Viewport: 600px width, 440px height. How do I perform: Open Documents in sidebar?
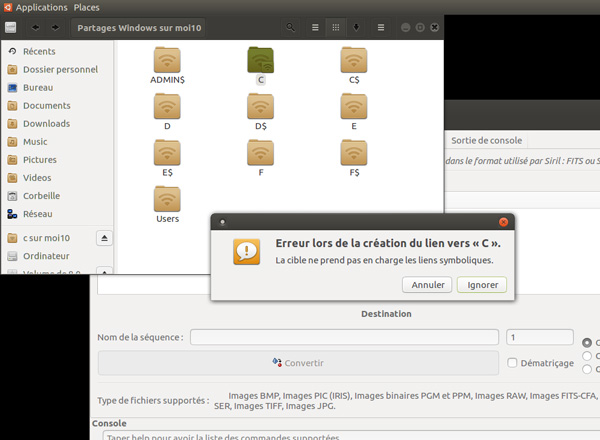(x=47, y=106)
